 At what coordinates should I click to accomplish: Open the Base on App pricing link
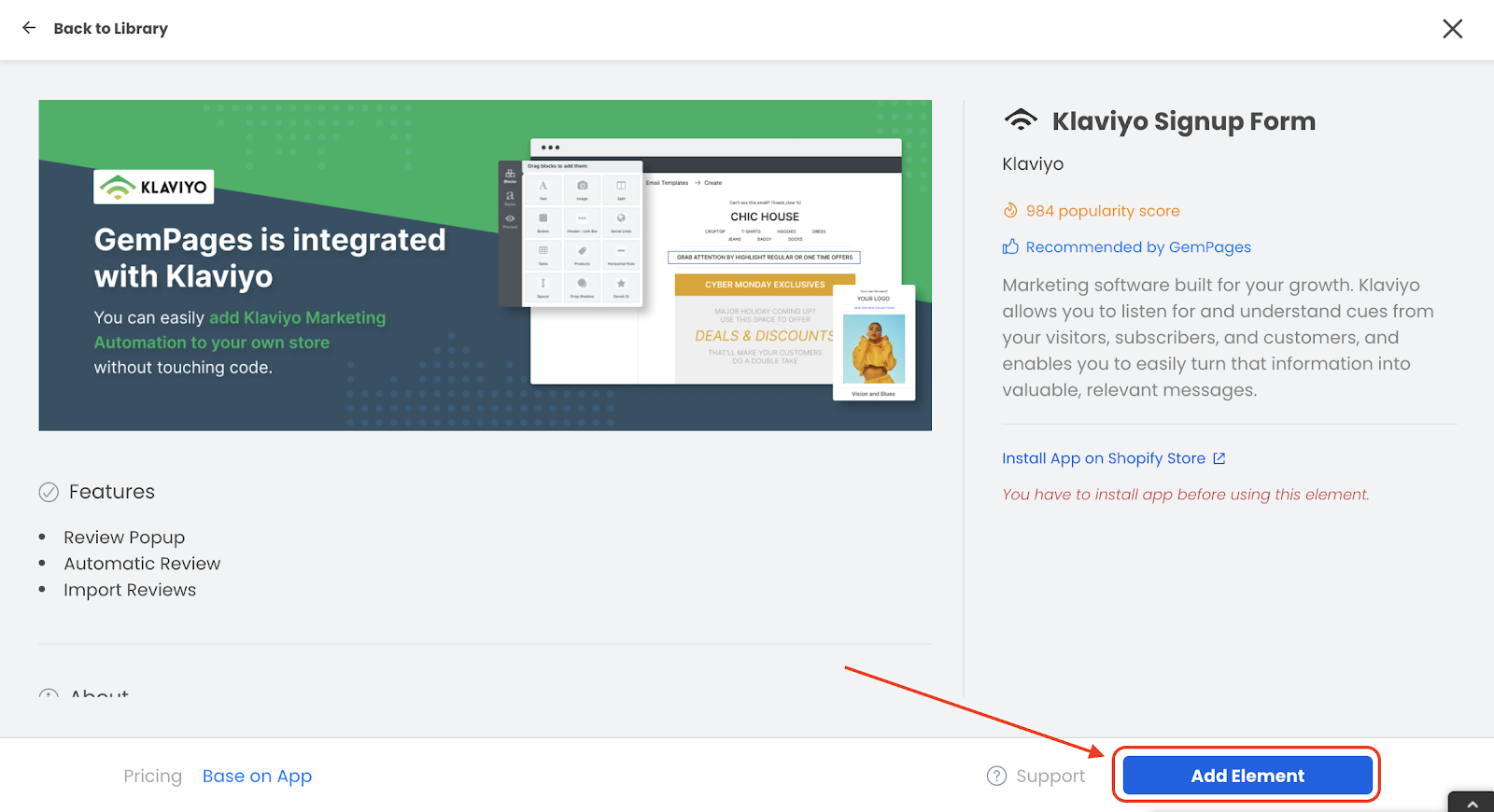tap(257, 777)
